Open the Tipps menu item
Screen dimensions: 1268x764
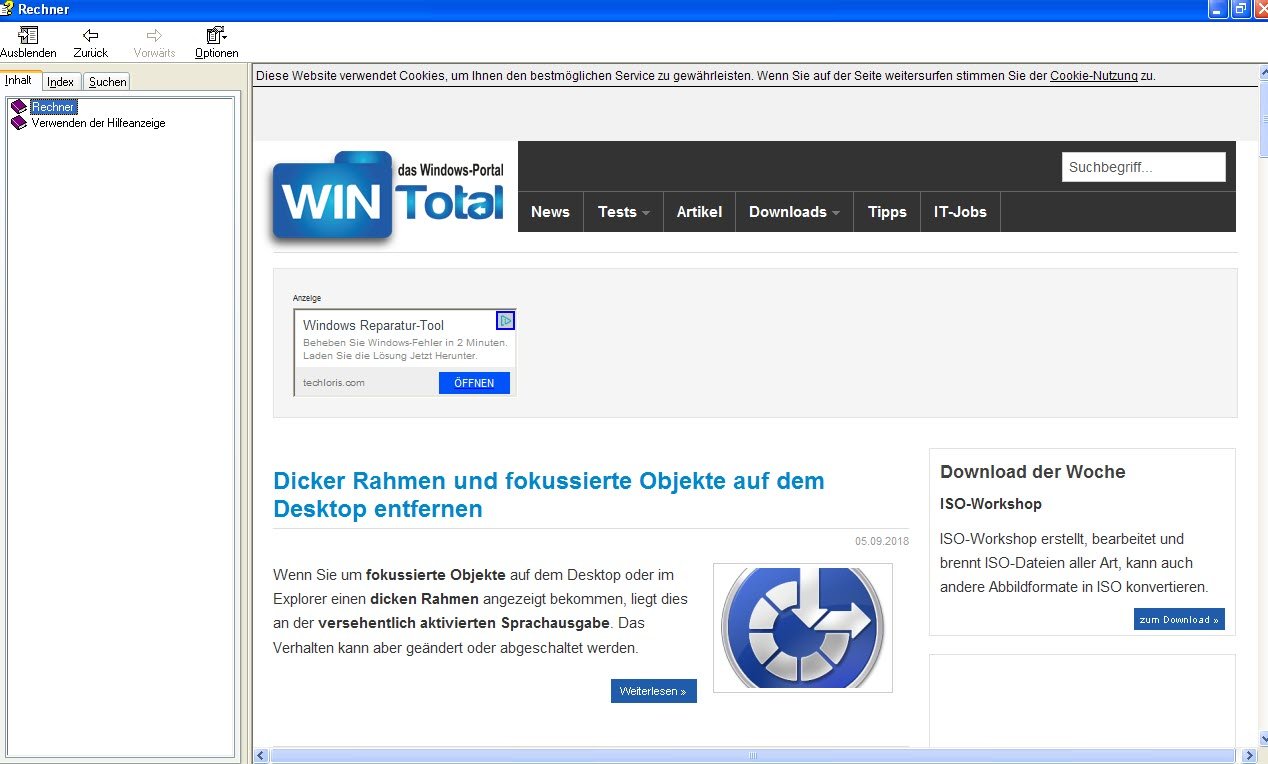click(x=887, y=212)
